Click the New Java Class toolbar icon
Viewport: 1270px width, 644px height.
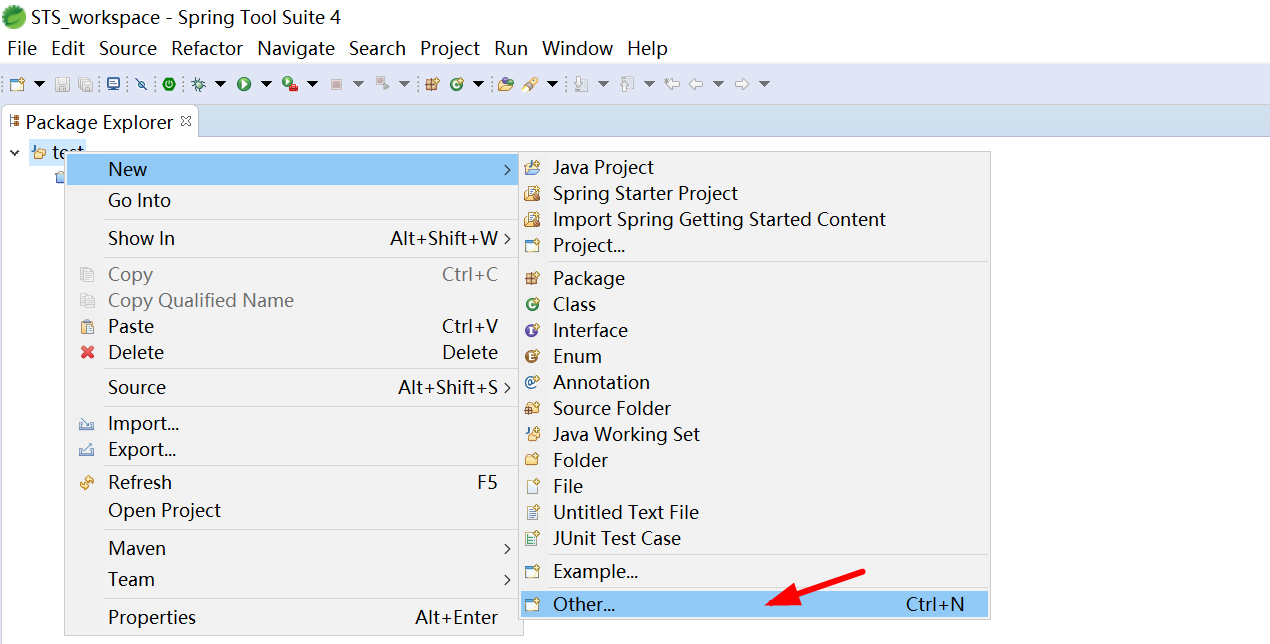(x=456, y=84)
